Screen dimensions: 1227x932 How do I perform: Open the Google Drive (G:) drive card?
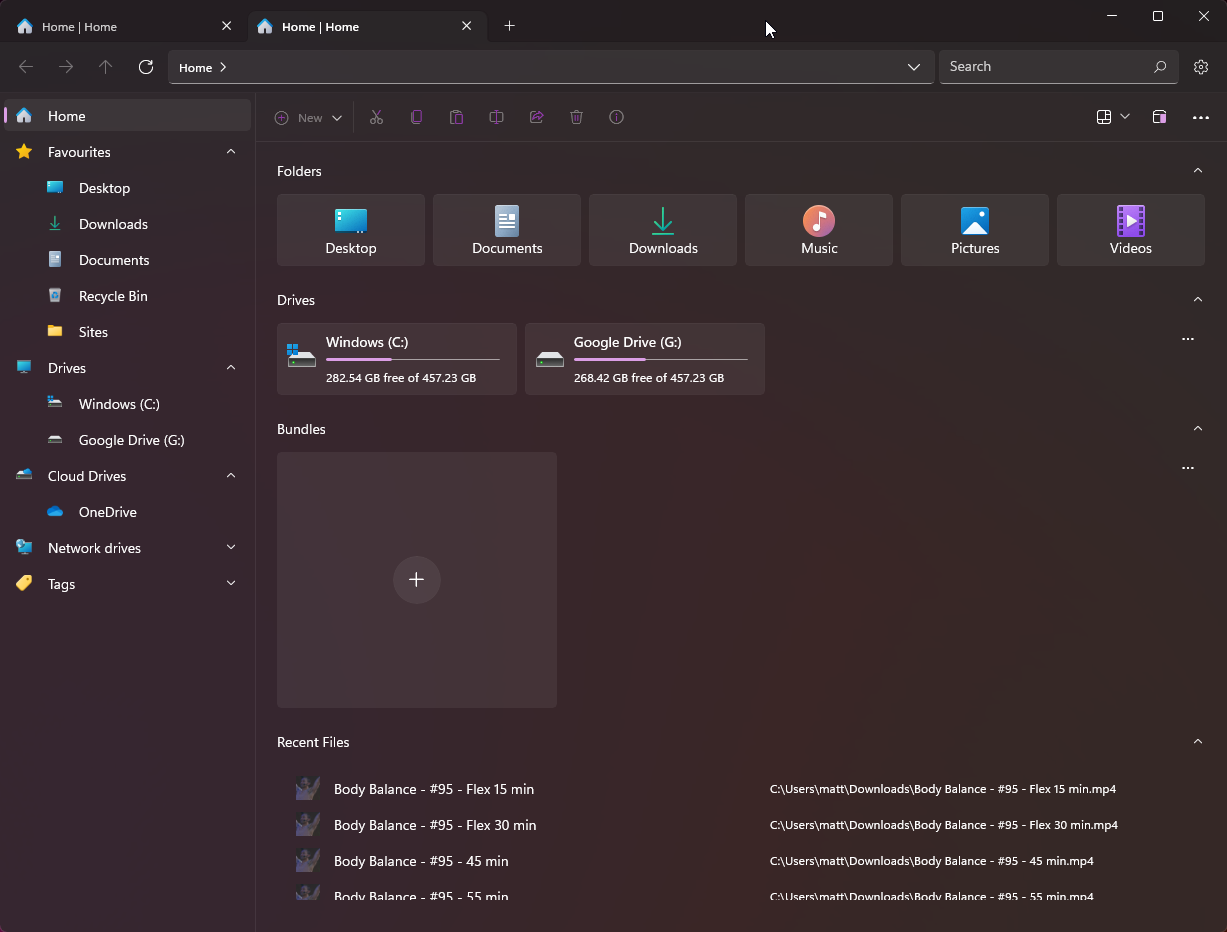(645, 359)
